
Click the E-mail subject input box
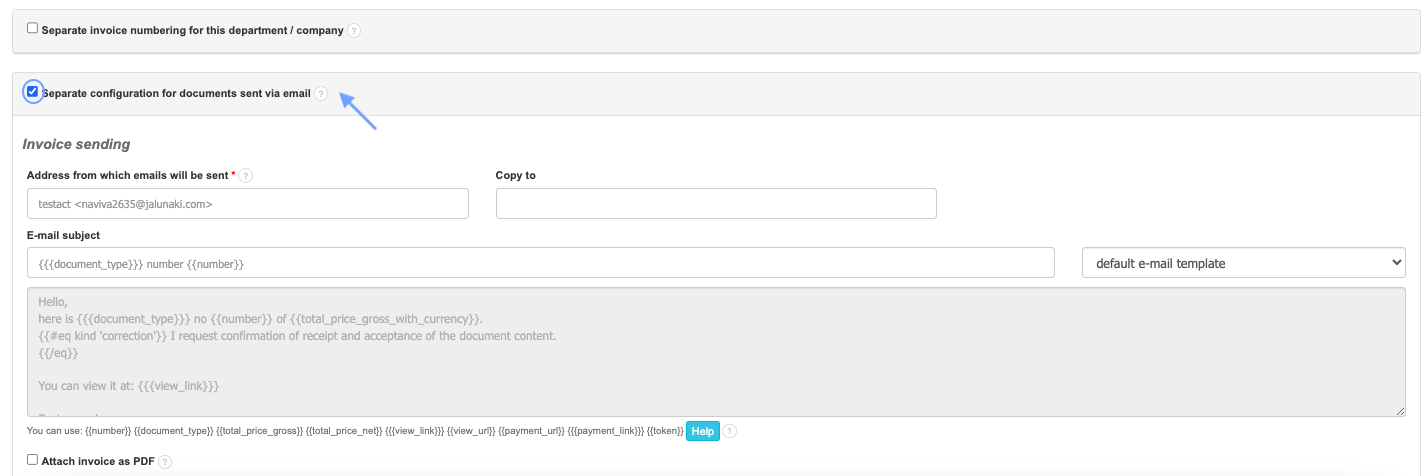541,263
